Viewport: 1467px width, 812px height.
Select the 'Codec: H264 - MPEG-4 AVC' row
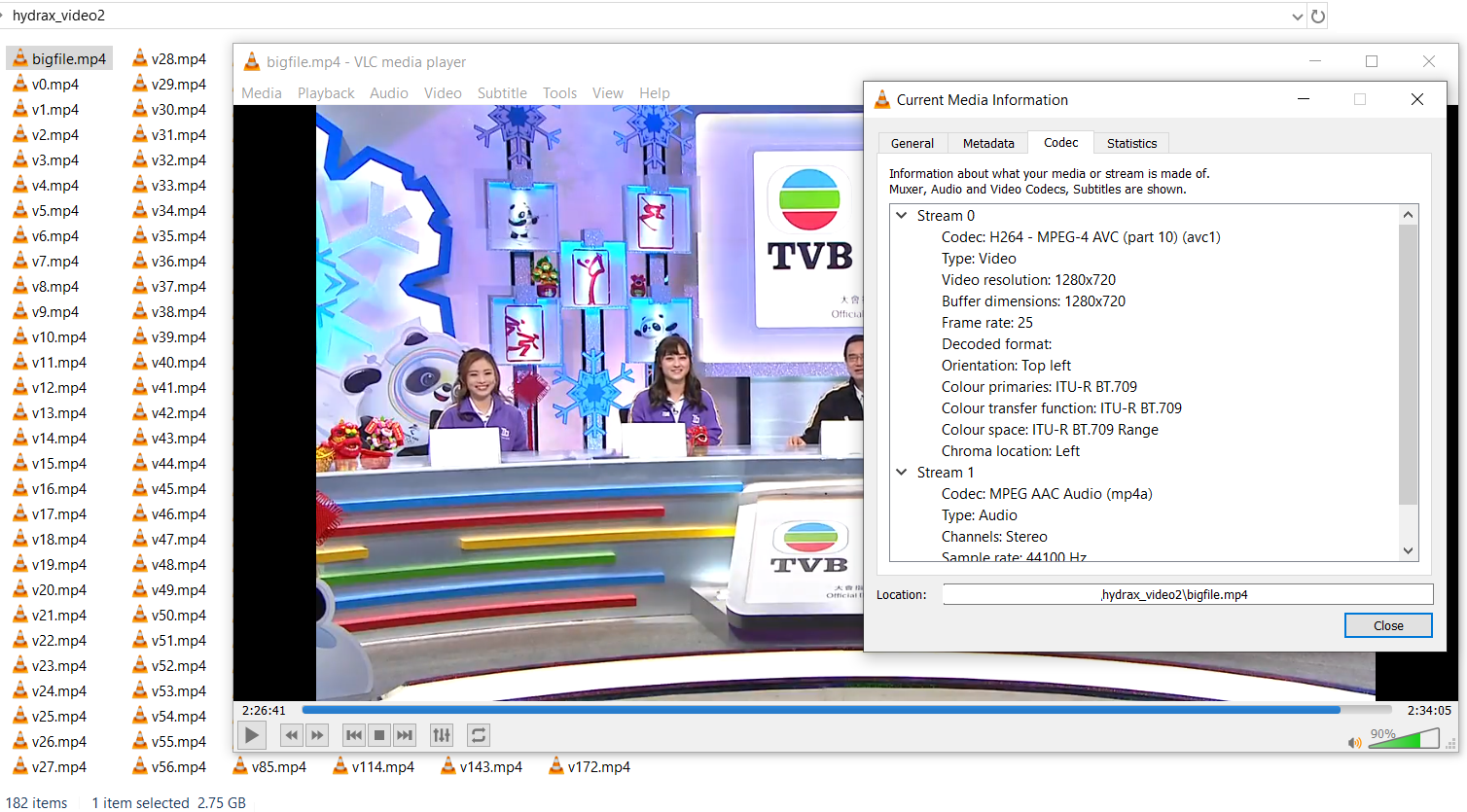pyautogui.click(x=1081, y=236)
